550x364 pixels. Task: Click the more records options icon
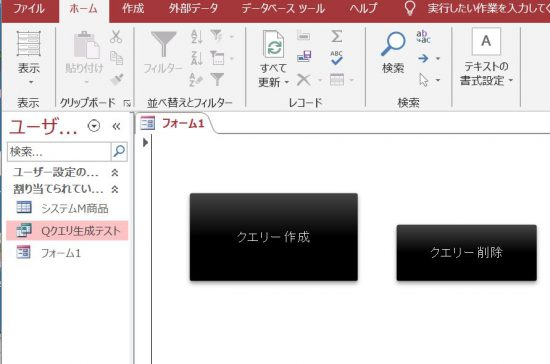337,80
